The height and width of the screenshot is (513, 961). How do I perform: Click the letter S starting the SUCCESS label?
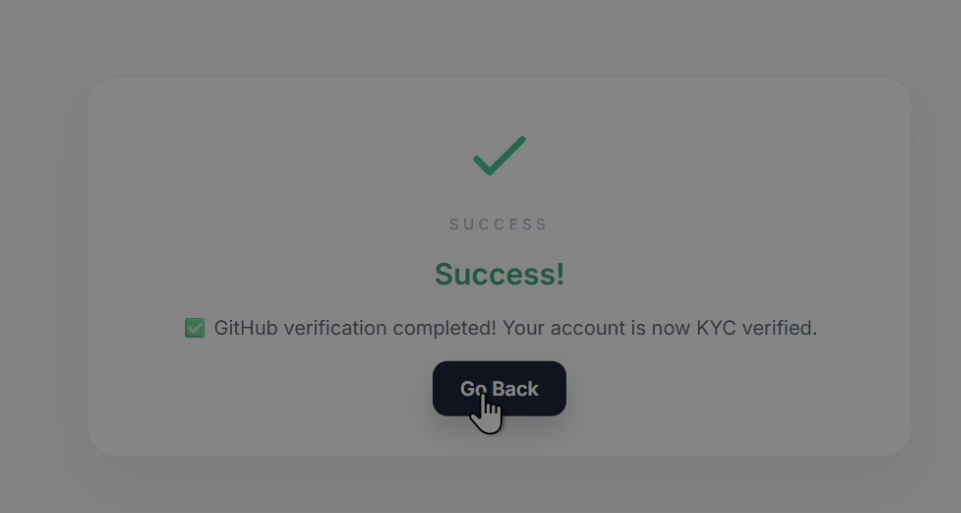454,224
